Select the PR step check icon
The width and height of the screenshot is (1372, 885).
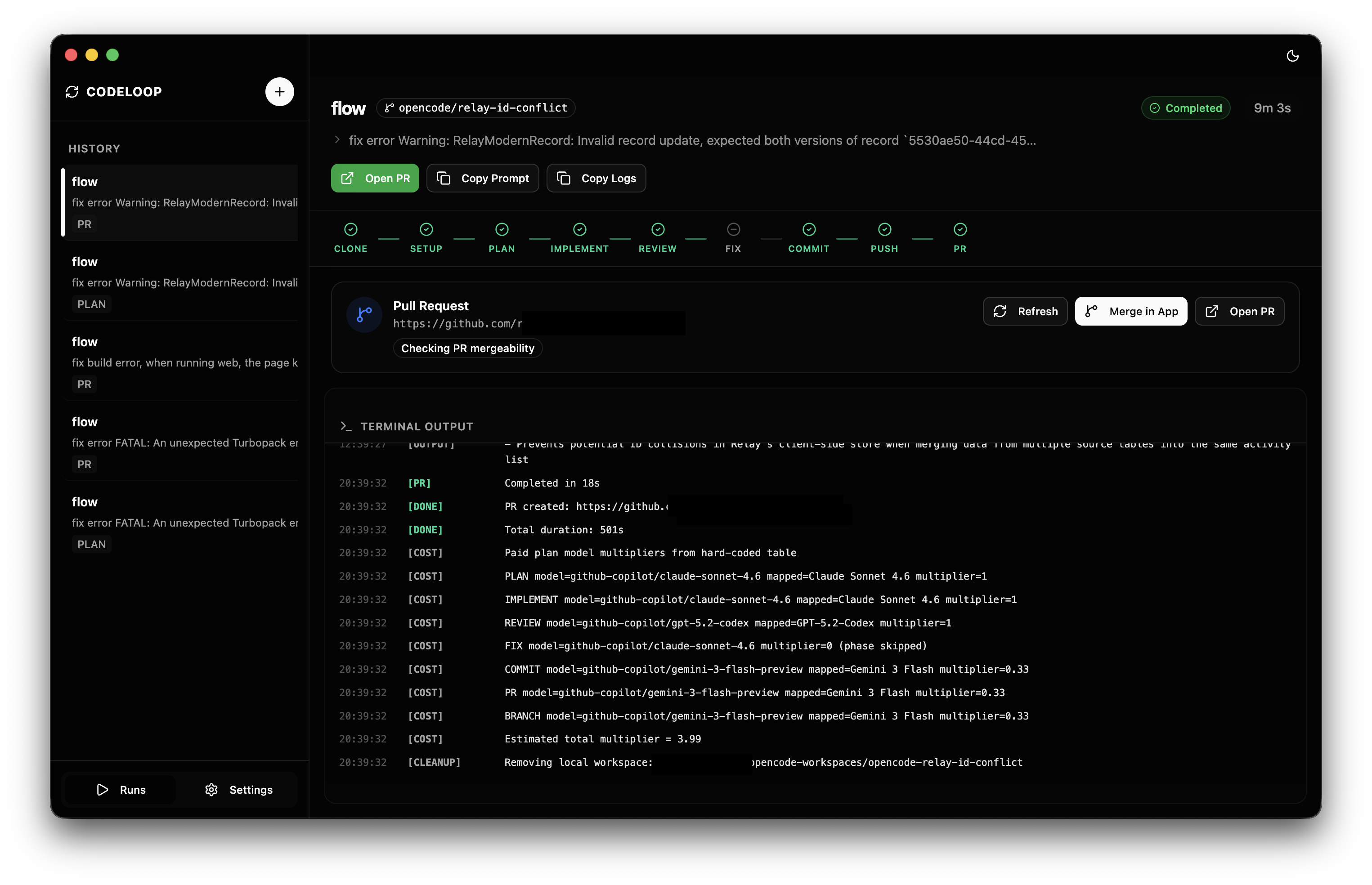pyautogui.click(x=960, y=229)
